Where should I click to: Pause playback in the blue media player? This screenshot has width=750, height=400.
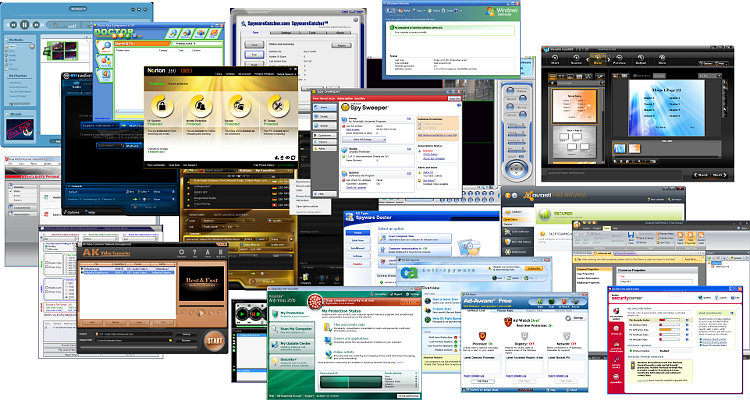click(24, 24)
